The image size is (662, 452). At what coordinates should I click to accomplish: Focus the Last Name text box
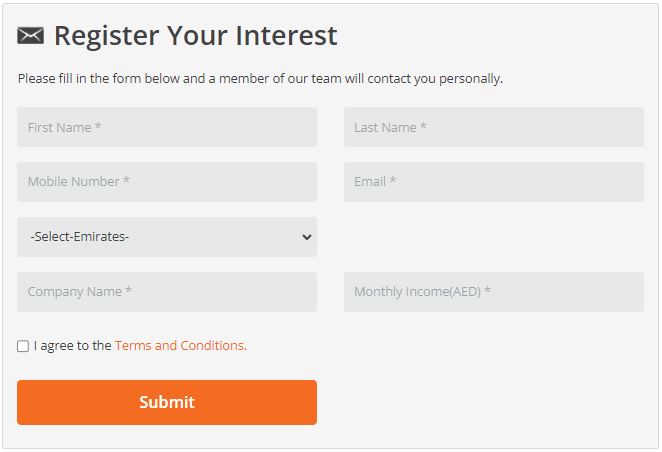493,128
